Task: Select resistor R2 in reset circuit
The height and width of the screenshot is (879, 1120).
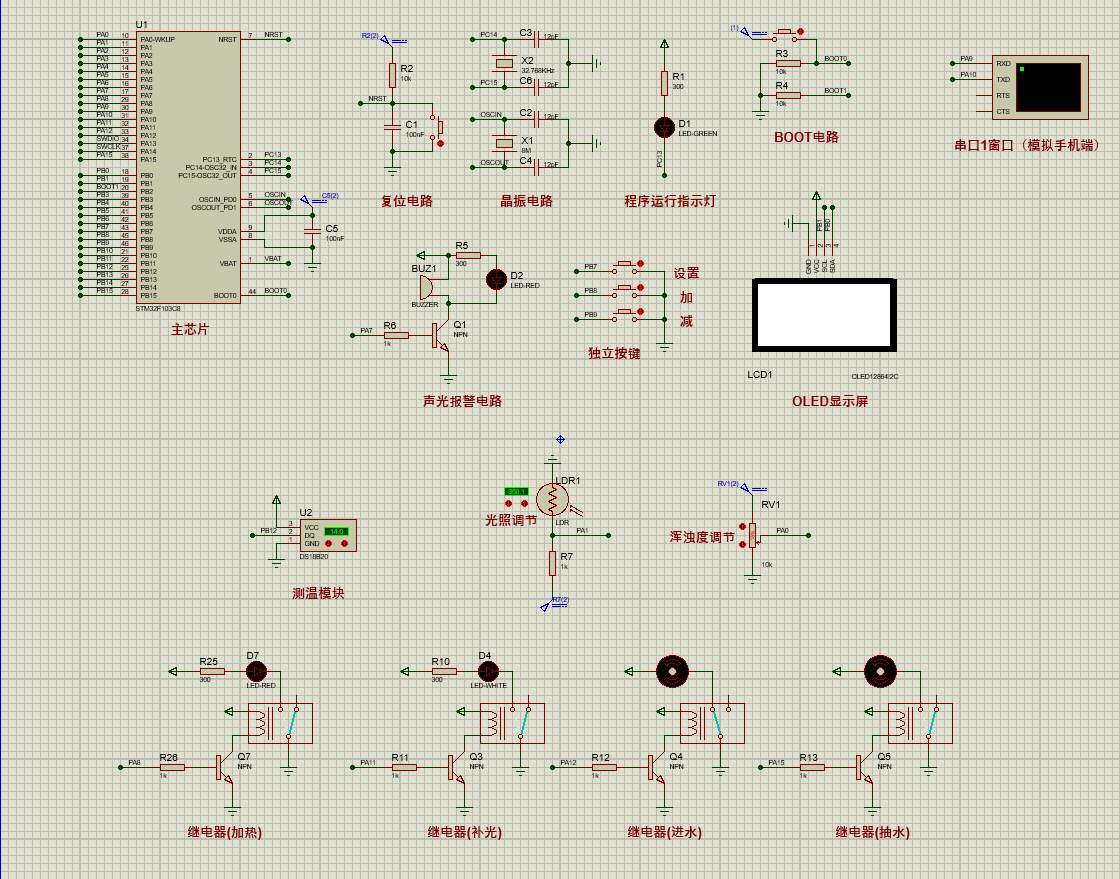Action: (392, 74)
